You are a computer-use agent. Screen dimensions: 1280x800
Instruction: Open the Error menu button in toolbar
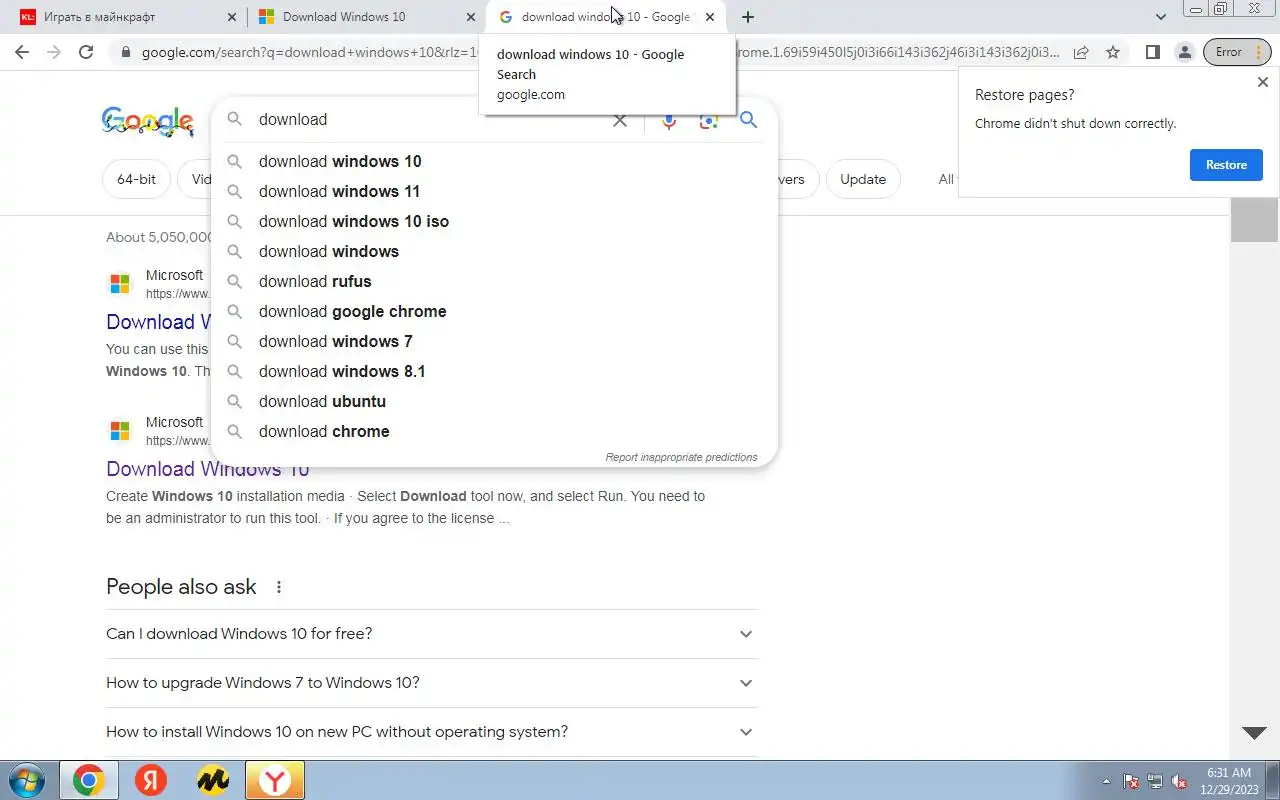1236,52
